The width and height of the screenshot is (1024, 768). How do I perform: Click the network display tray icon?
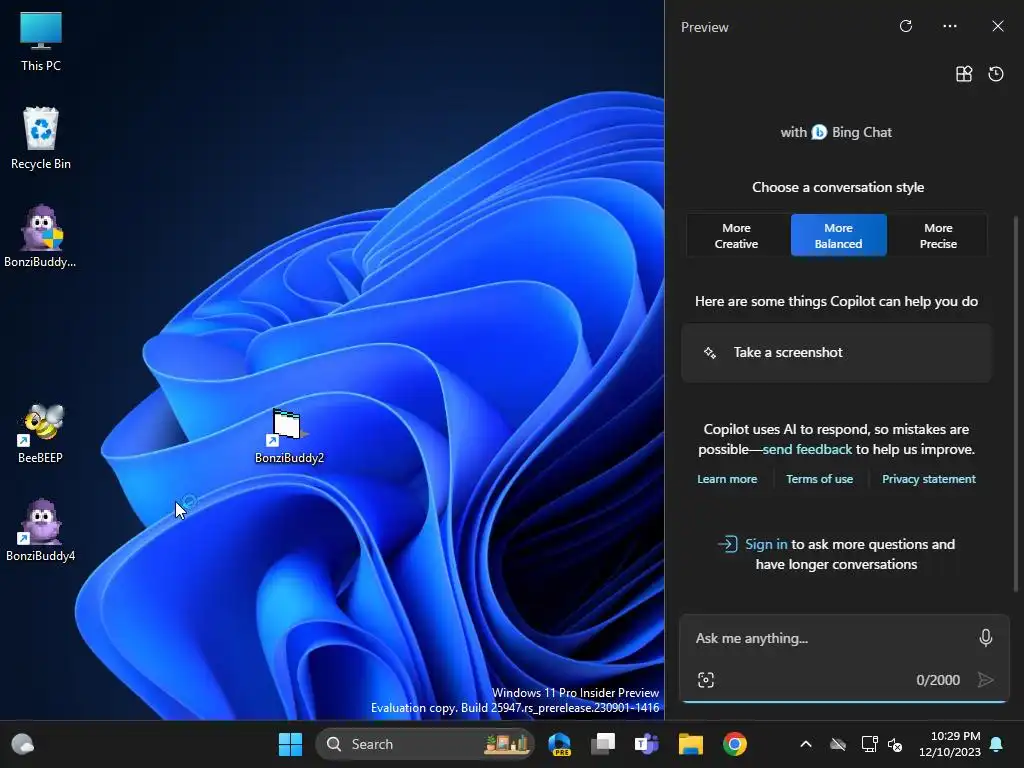click(869, 744)
